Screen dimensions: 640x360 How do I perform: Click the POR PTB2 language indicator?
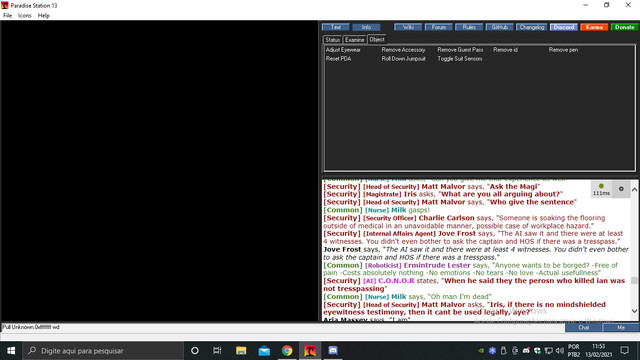(x=573, y=351)
